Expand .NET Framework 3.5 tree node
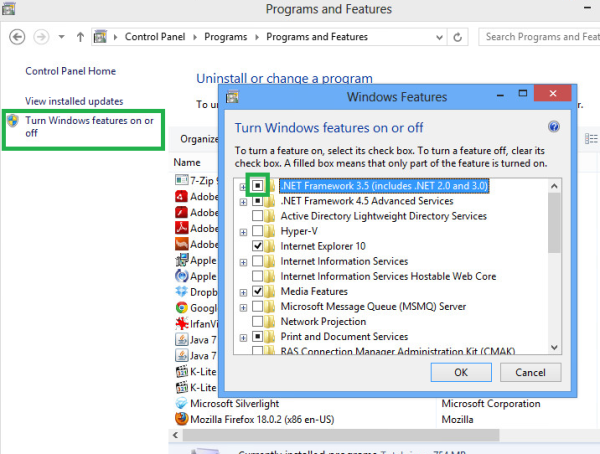Image resolution: width=600 pixels, height=454 pixels. pos(243,187)
